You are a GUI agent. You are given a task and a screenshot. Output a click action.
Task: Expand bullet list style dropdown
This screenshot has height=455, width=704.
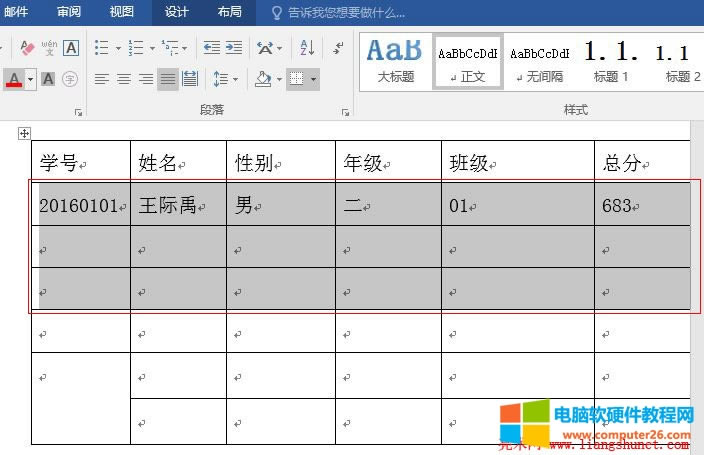pyautogui.click(x=118, y=48)
